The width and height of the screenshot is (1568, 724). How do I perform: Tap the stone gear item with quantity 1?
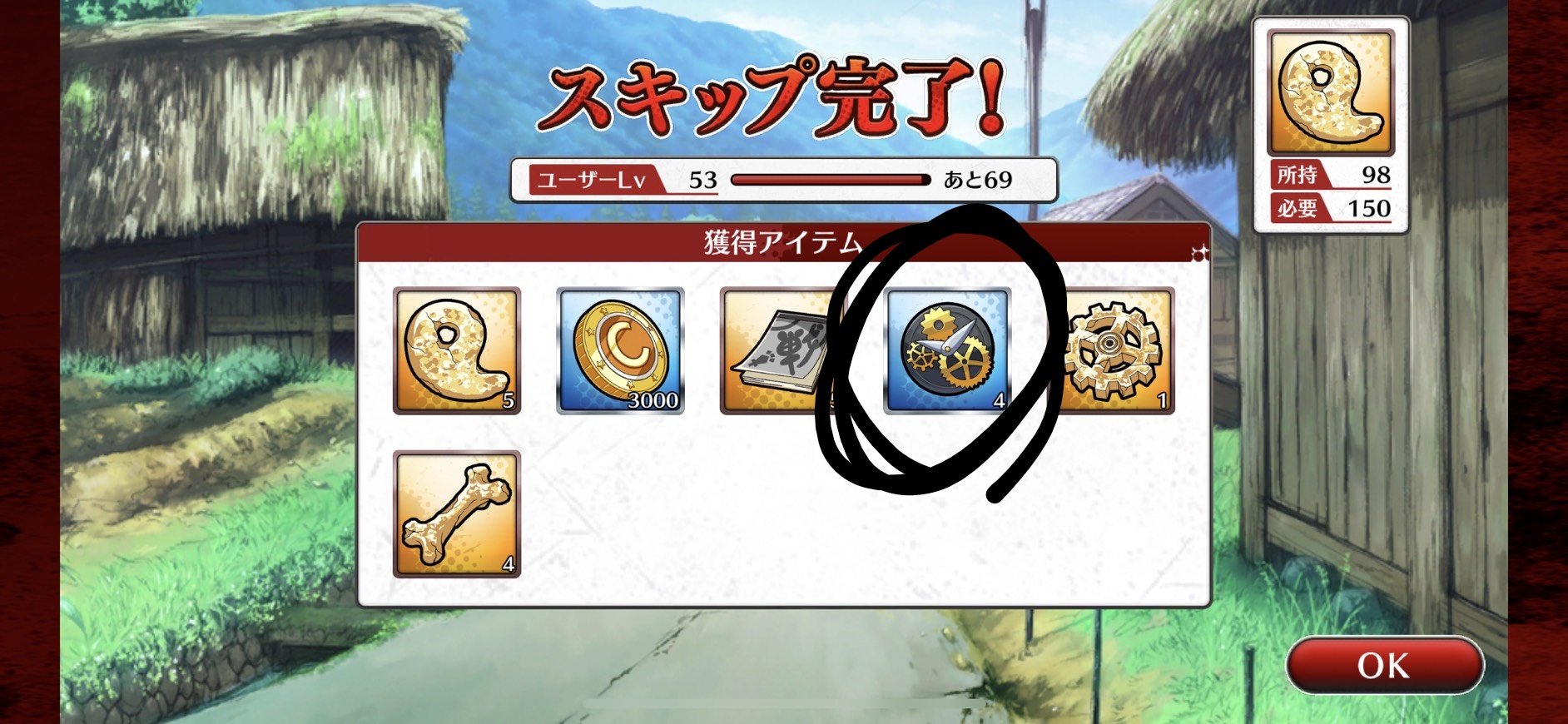pyautogui.click(x=1113, y=350)
